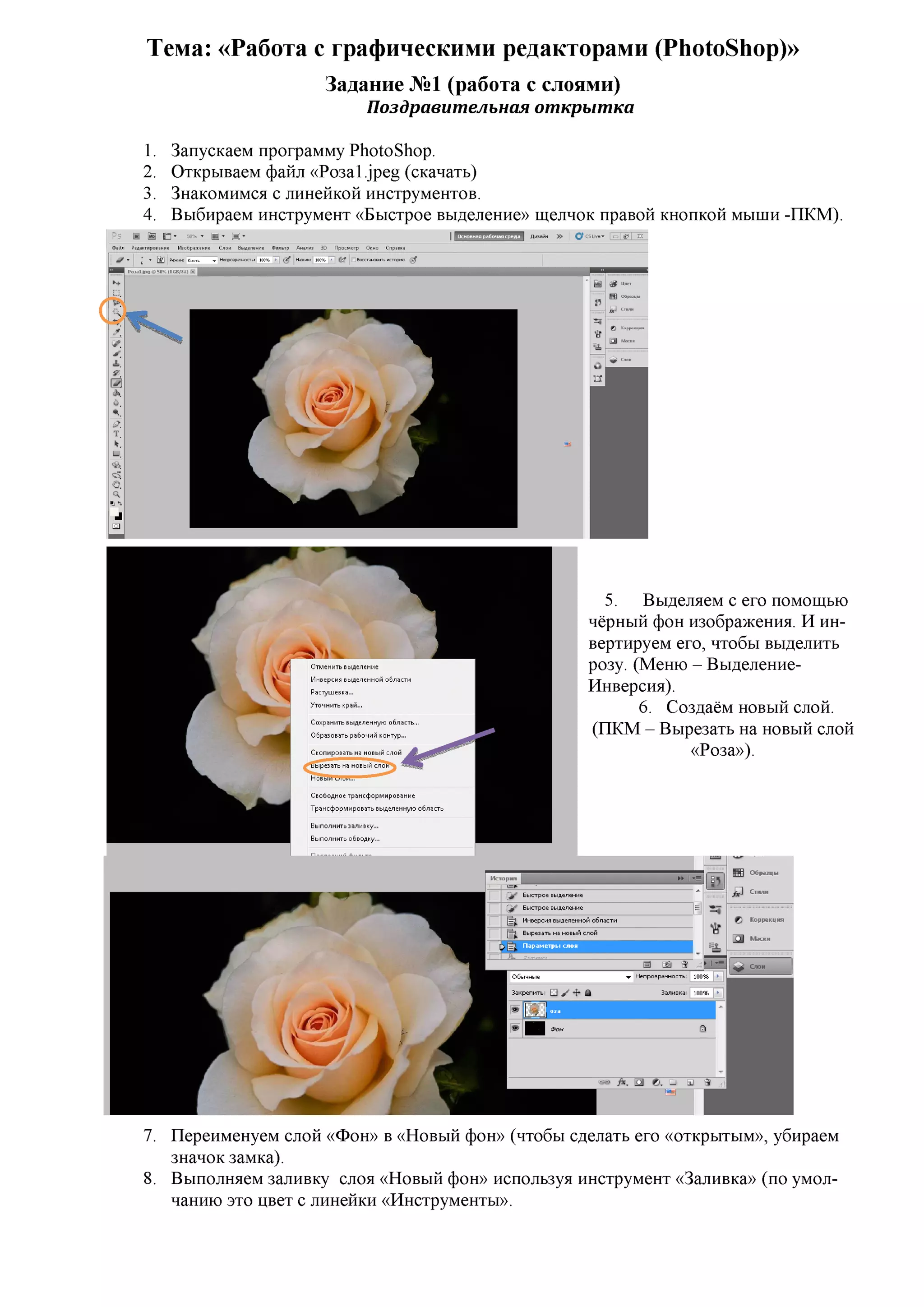Create new snapshot with camera icon

[x=667, y=964]
